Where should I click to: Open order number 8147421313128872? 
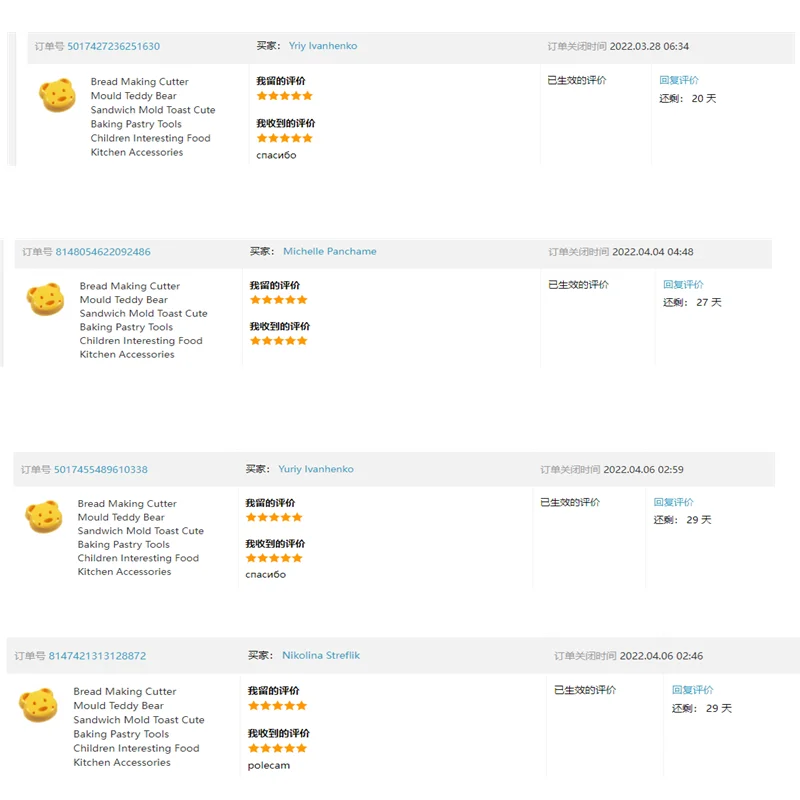pos(98,656)
